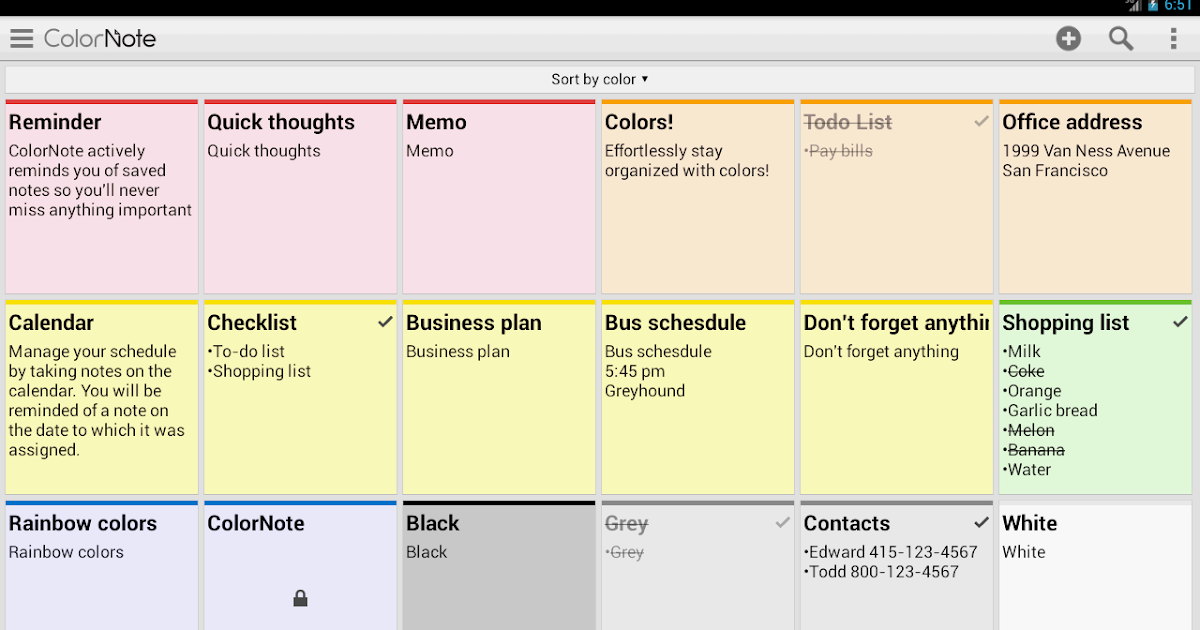Toggle the checkmark on the Checklist note
The width and height of the screenshot is (1200, 630).
coord(385,321)
